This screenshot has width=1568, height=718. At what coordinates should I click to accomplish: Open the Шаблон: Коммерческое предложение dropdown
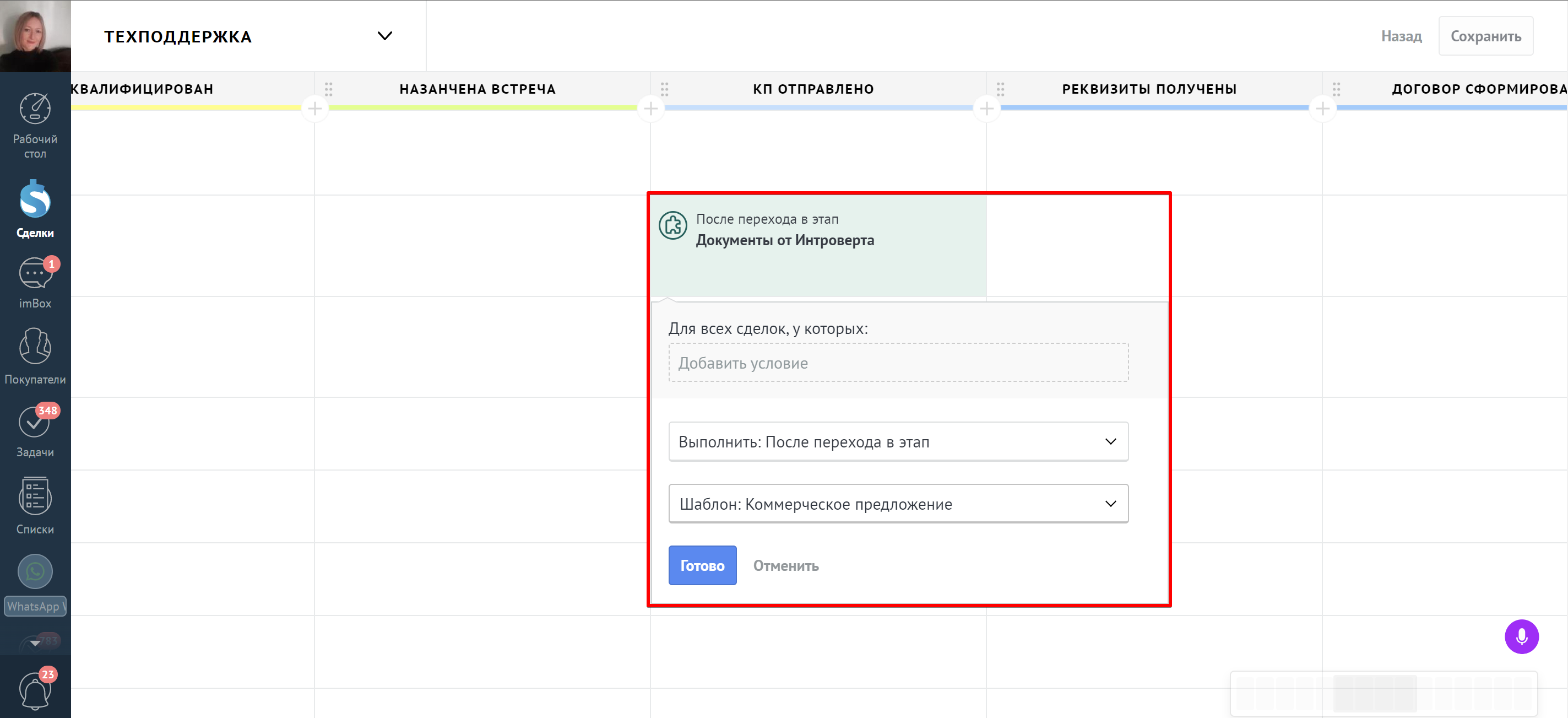(898, 504)
